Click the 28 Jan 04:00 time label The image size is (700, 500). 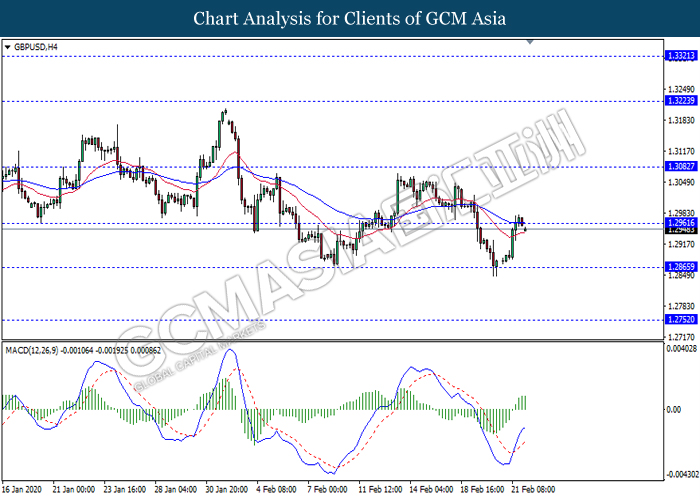point(176,490)
